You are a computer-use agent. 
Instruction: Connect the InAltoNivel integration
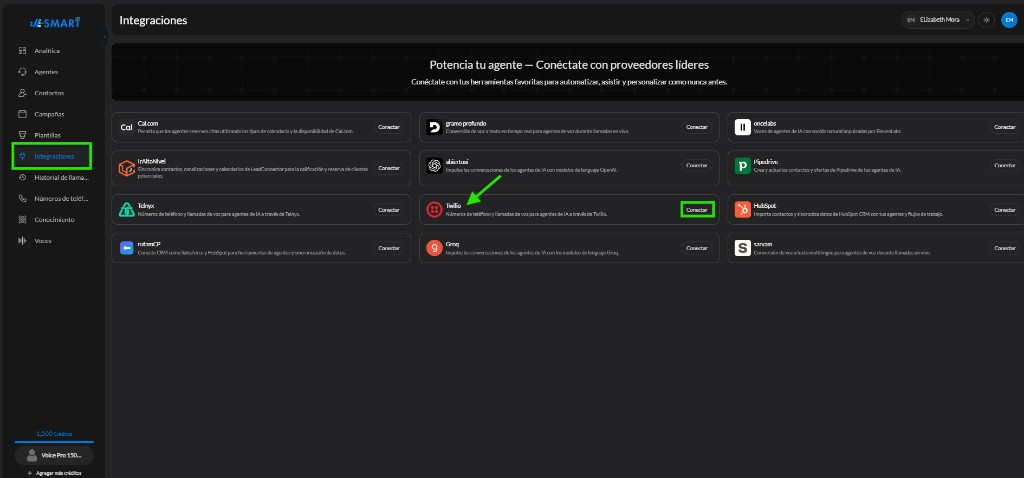[389, 168]
